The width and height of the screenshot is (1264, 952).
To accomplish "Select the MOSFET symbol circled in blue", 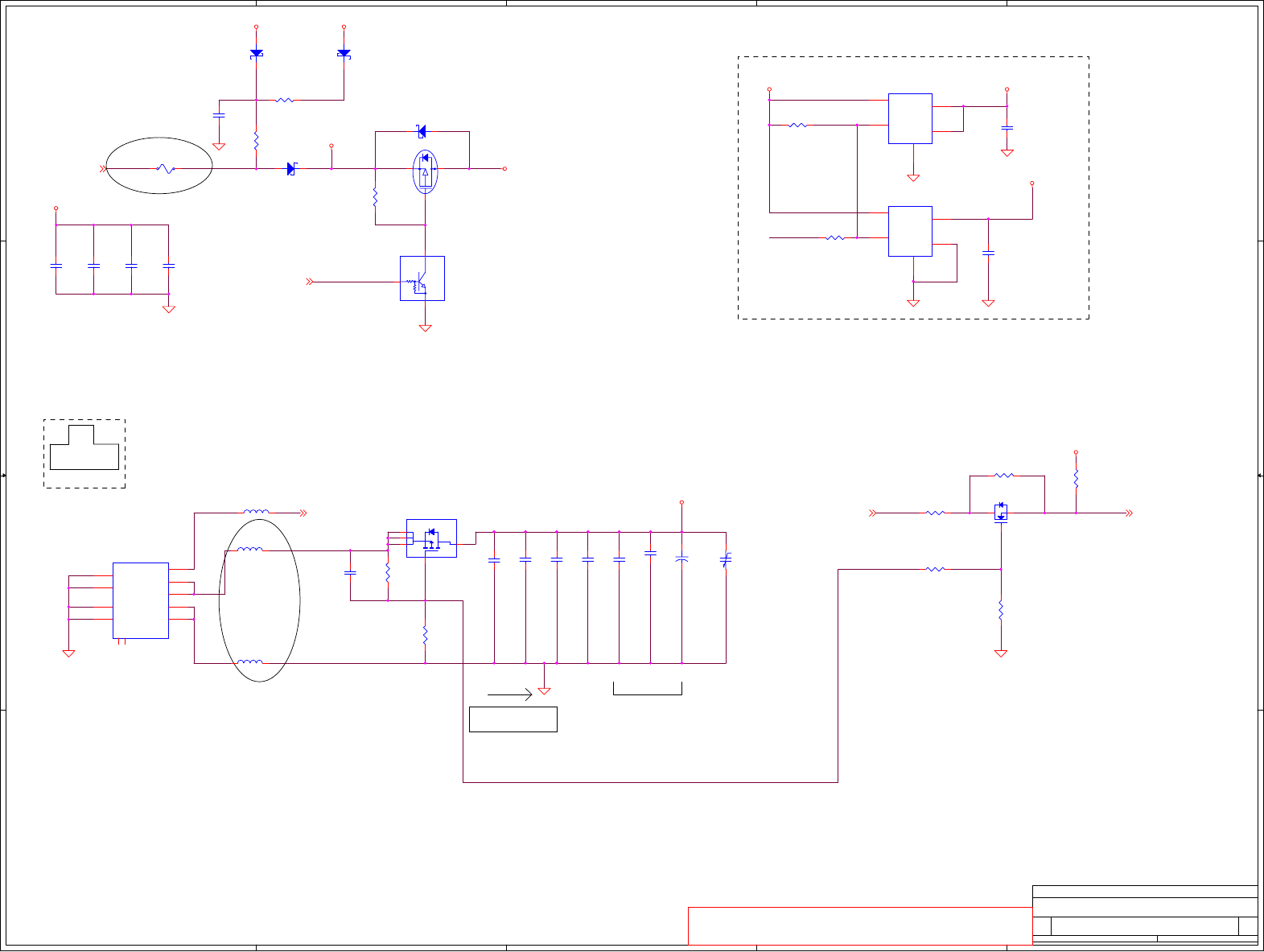I will pos(425,171).
